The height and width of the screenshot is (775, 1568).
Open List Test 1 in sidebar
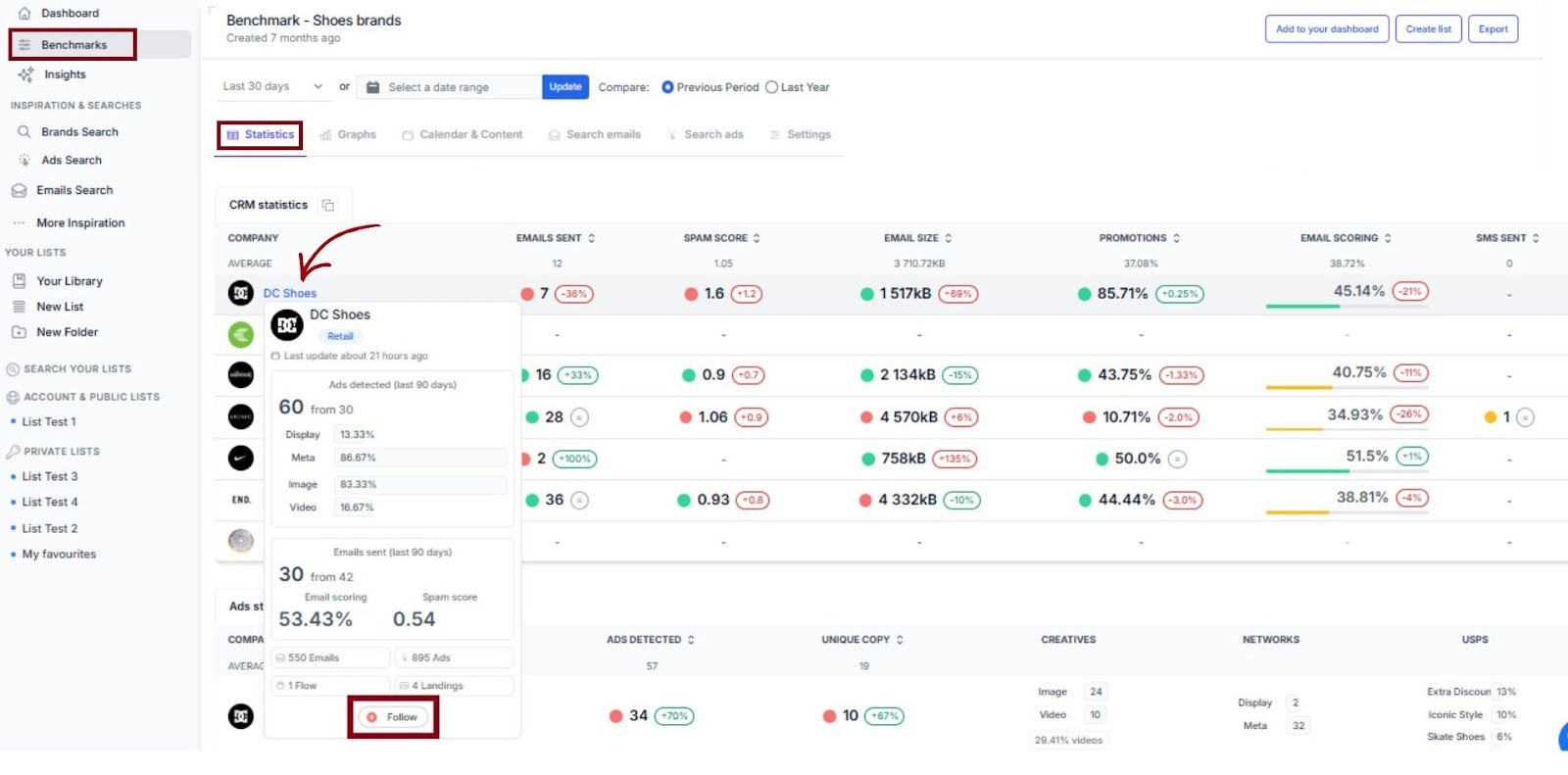[x=49, y=422]
